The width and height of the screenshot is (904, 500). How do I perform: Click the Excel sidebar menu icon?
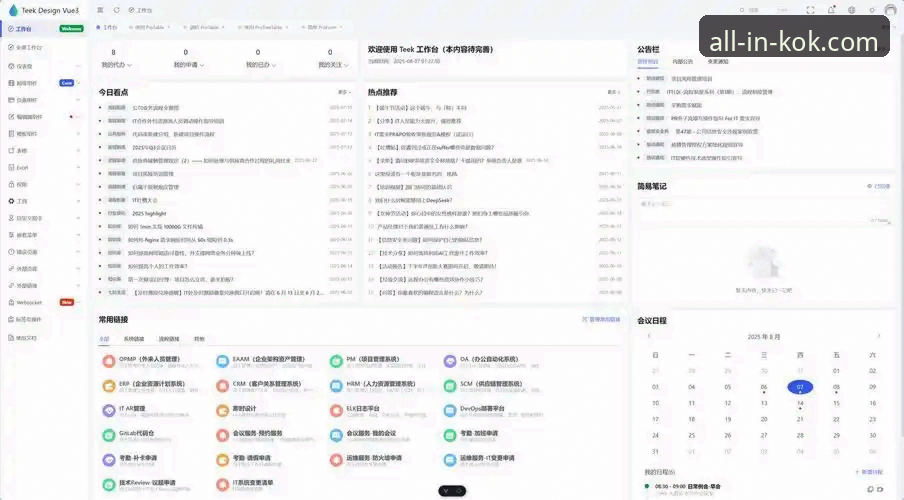pyautogui.click(x=11, y=167)
